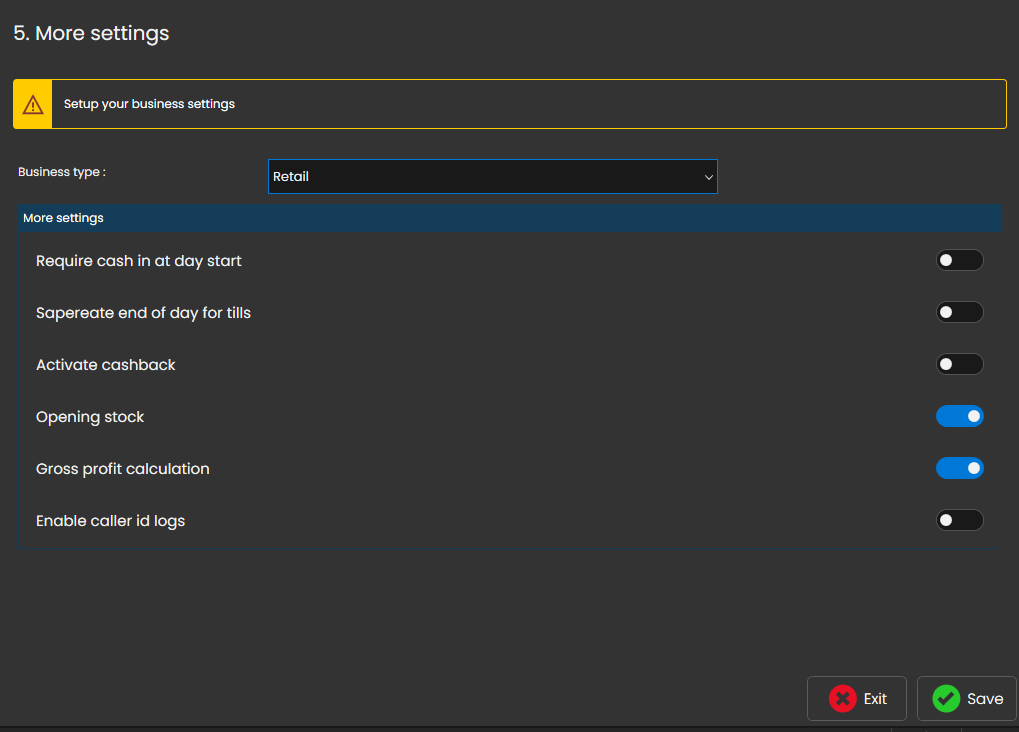Toggle Enable caller id logs on
Viewport: 1019px width, 732px height.
[959, 521]
